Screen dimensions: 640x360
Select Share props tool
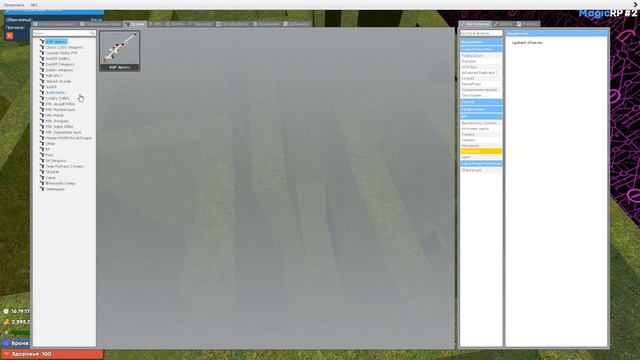(481, 170)
